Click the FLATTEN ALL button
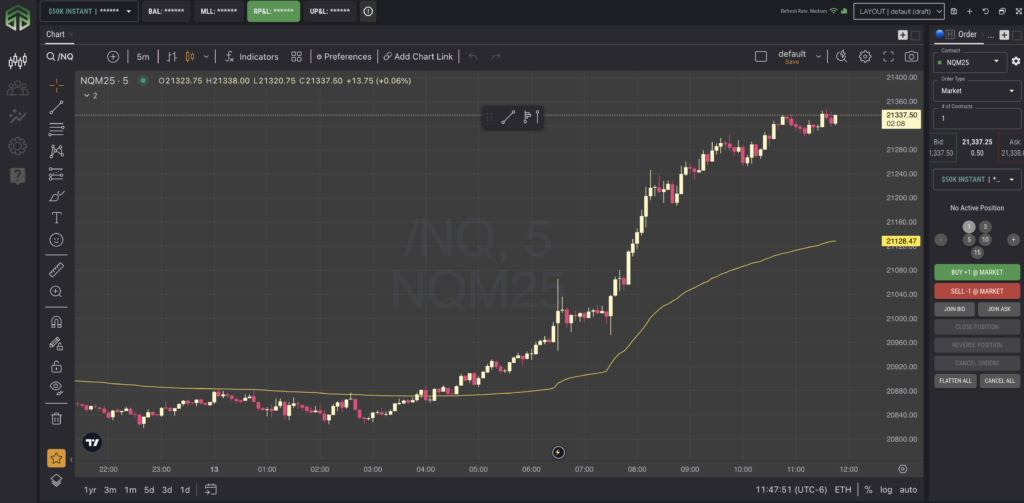 pos(955,380)
